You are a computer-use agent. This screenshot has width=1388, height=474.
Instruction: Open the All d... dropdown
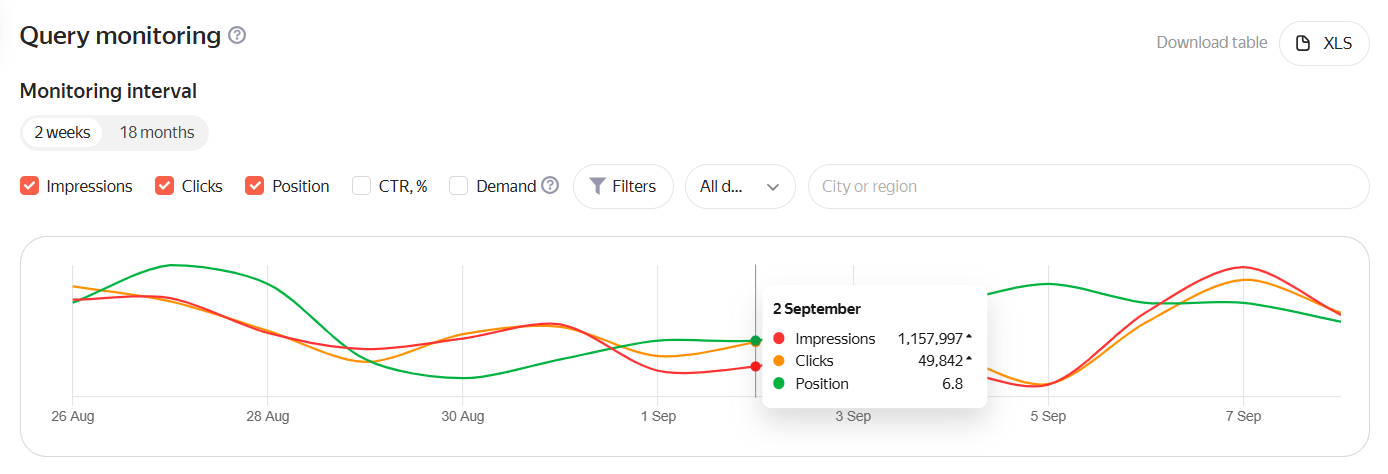click(x=739, y=186)
